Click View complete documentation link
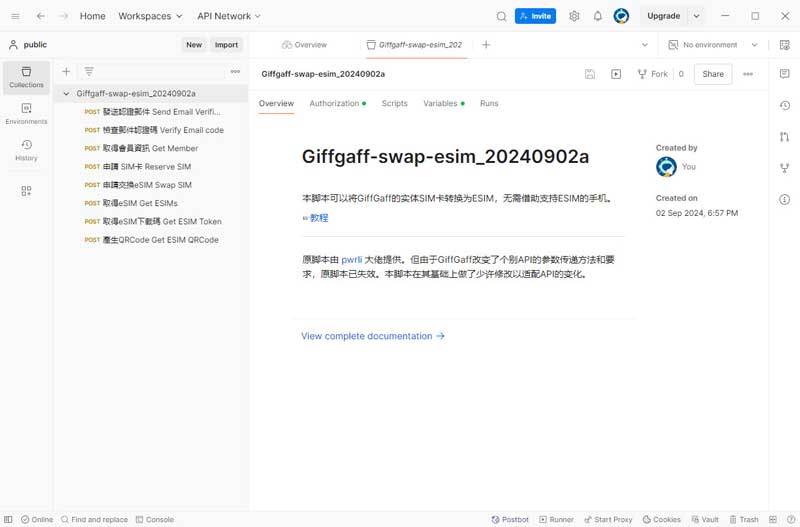Image resolution: width=800 pixels, height=527 pixels. [x=372, y=337]
